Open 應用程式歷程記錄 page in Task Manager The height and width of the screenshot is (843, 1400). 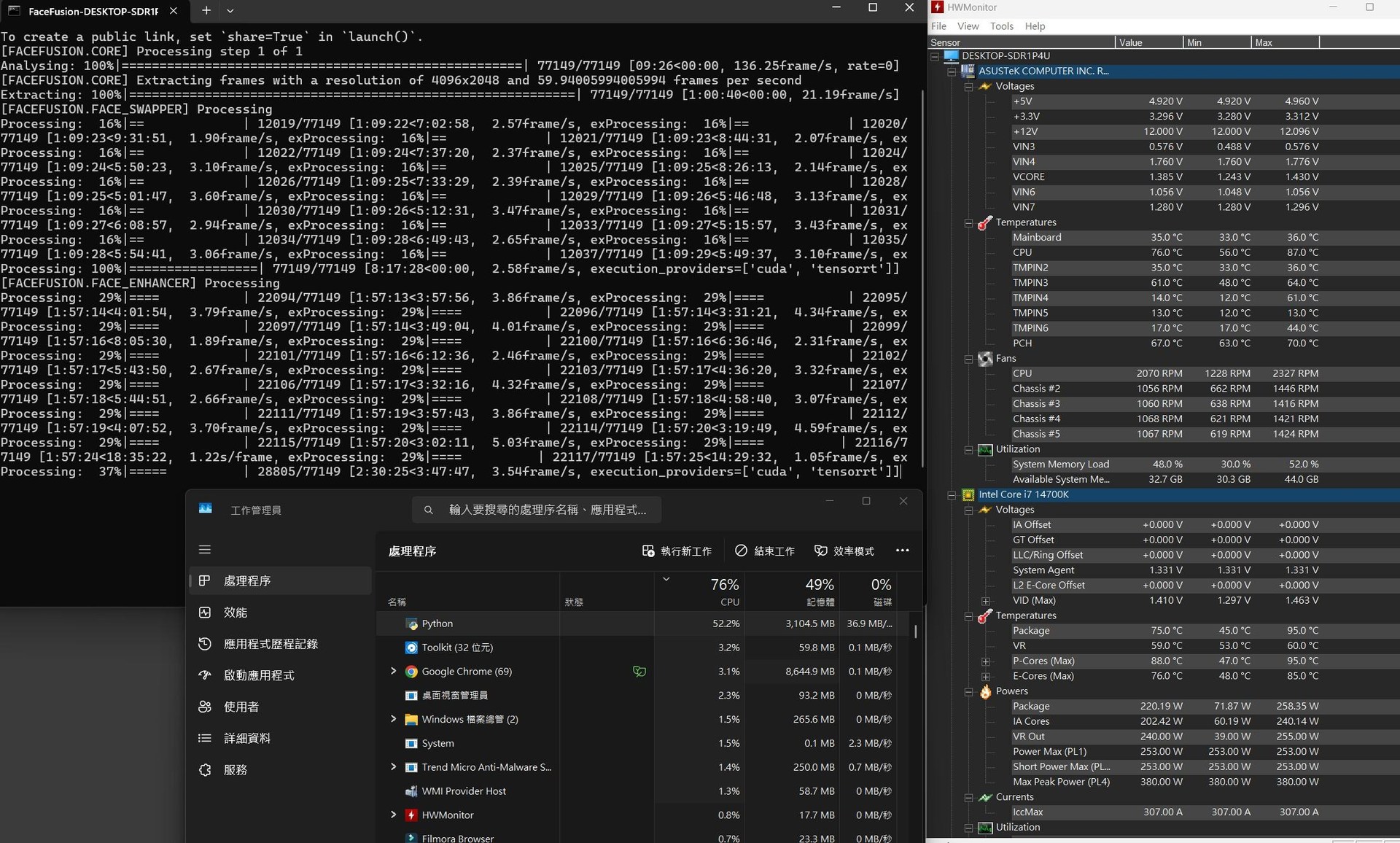click(281, 644)
